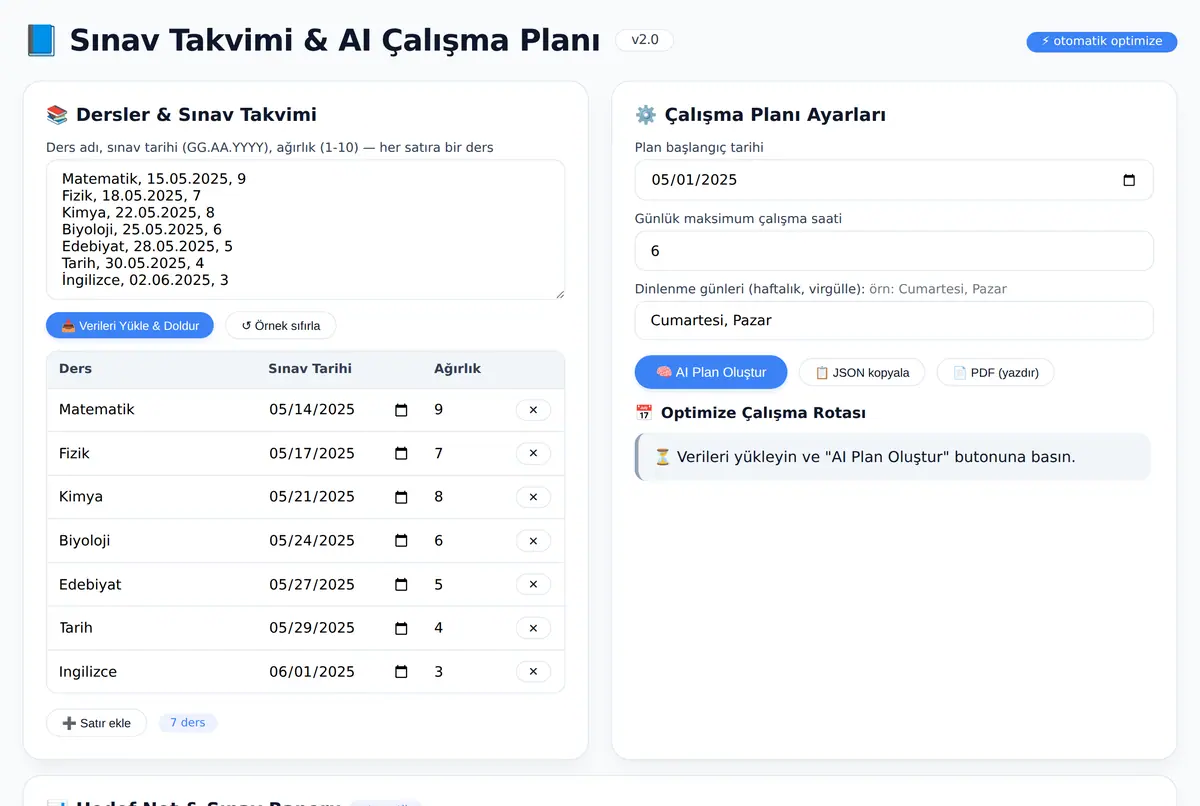Copy plan using JSON kopyala button
This screenshot has width=1200, height=806.
[x=862, y=372]
